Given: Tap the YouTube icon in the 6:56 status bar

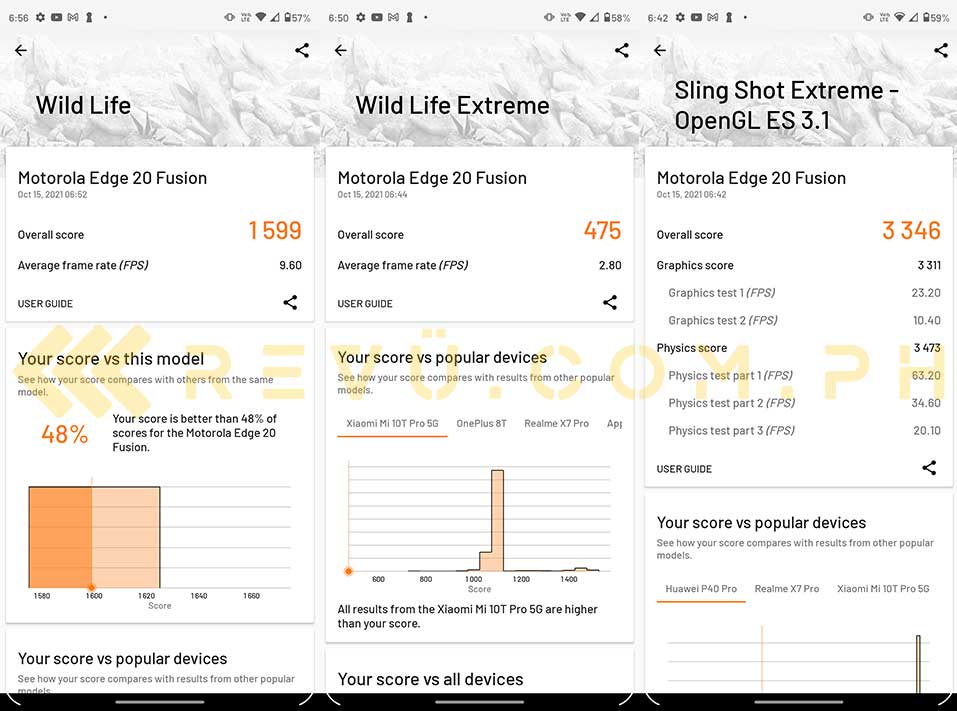Looking at the screenshot, I should pos(57,18).
